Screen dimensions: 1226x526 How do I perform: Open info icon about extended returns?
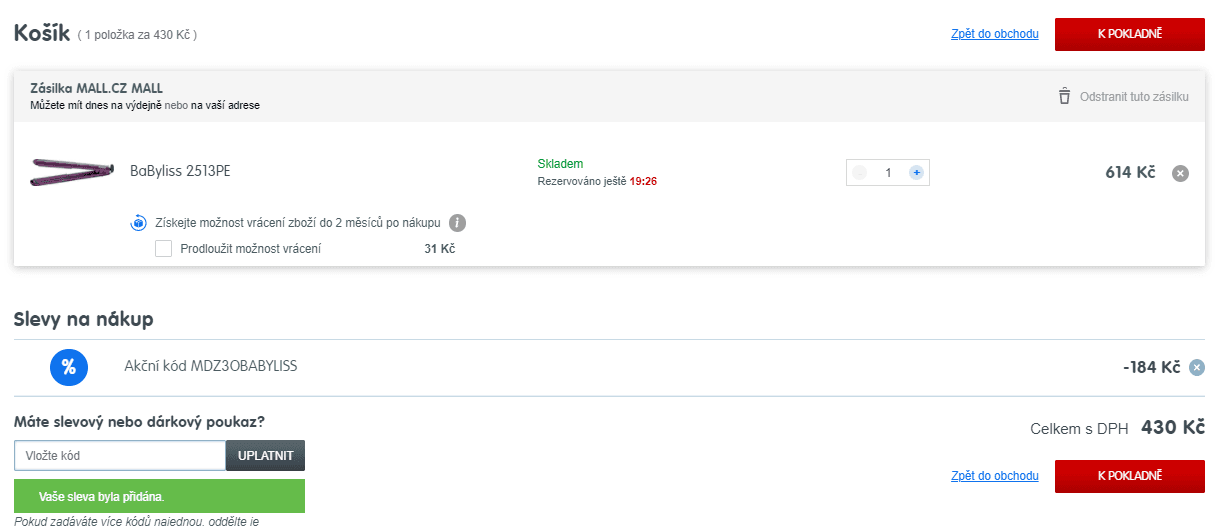458,223
